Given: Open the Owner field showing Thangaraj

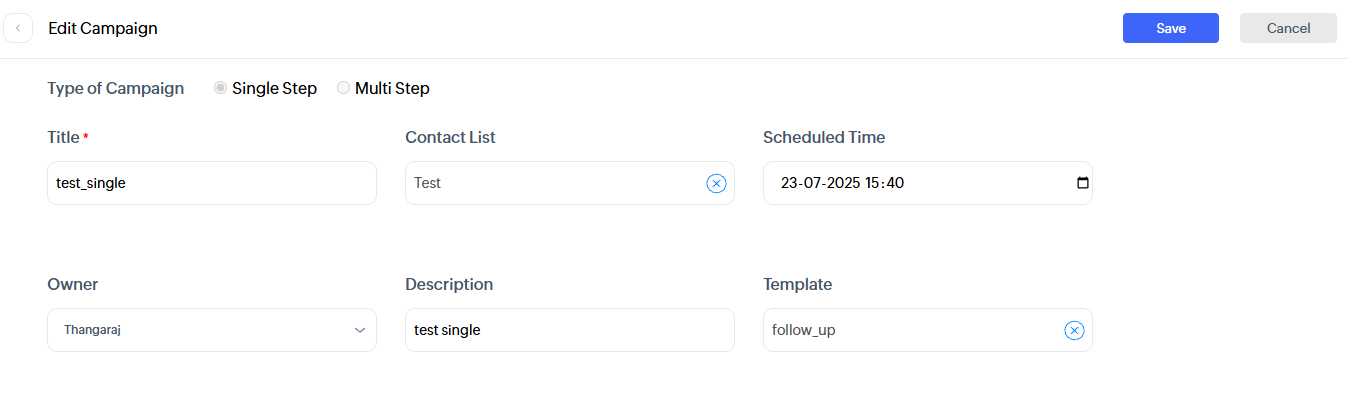Looking at the screenshot, I should (x=200, y=330).
